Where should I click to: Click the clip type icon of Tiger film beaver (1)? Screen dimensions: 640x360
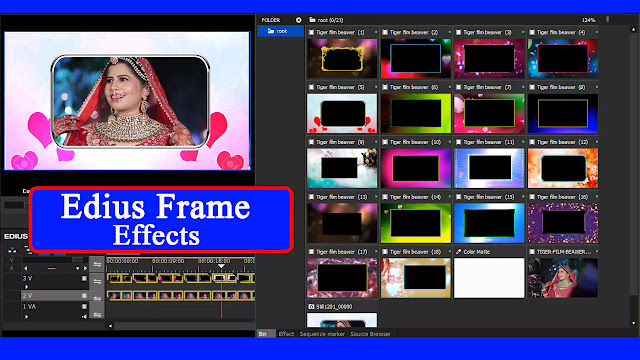coord(311,32)
